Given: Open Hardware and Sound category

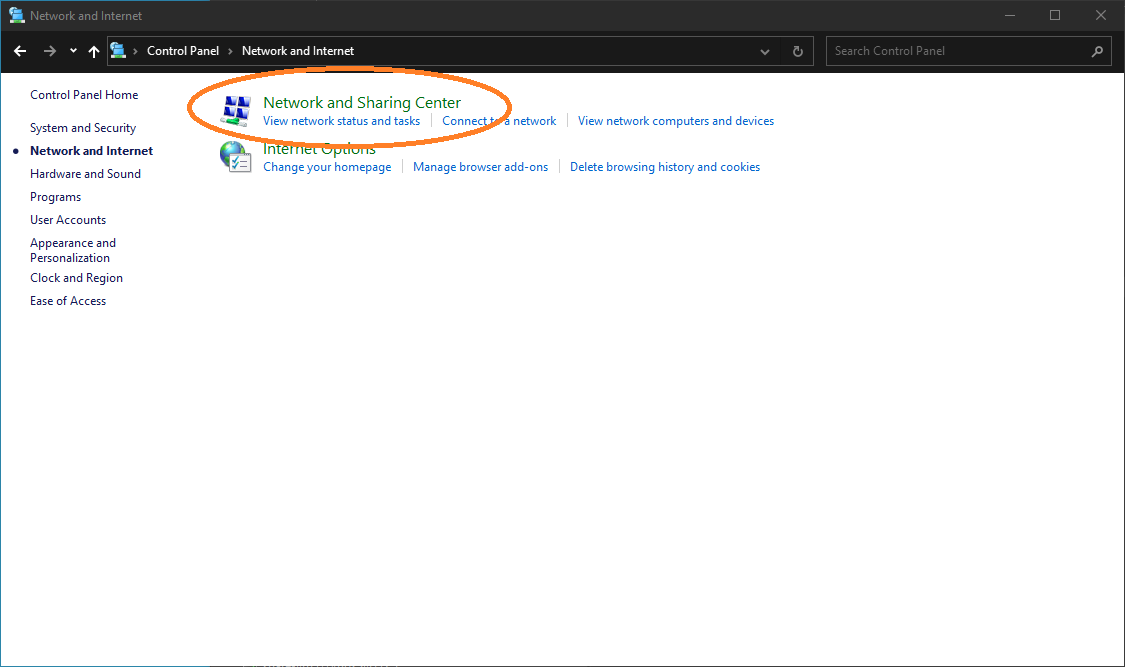Looking at the screenshot, I should [85, 174].
